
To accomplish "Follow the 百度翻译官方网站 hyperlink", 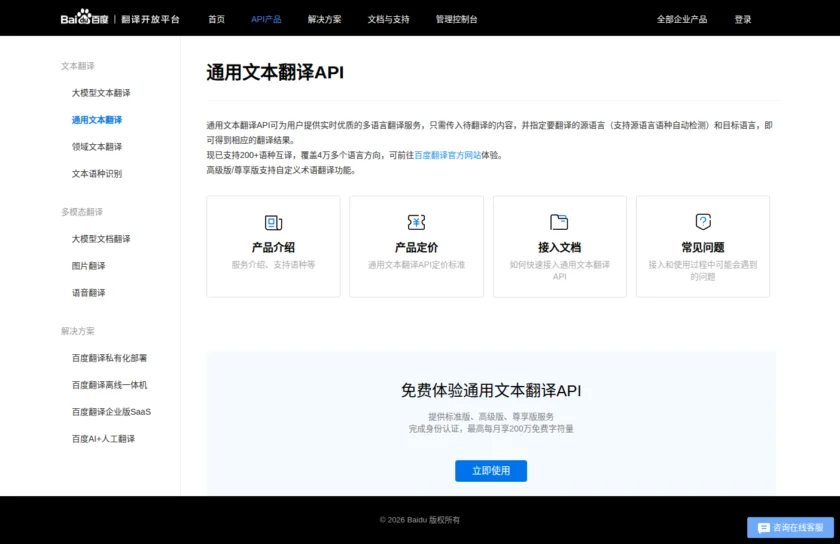I will point(448,155).
